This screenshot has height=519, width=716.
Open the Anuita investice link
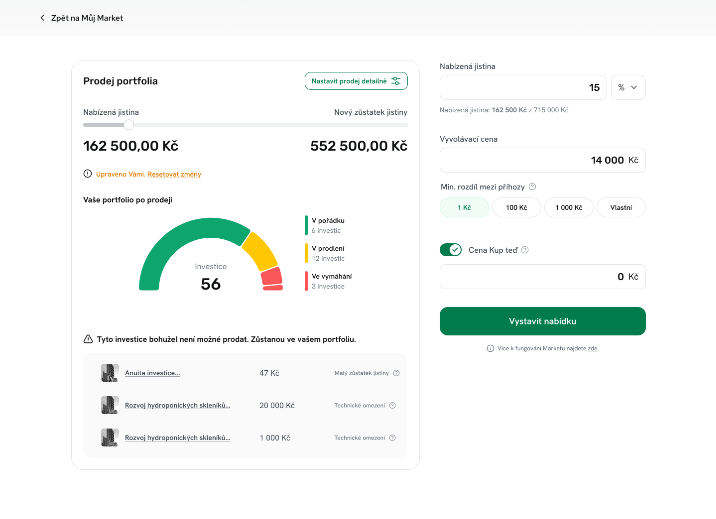[x=152, y=373]
